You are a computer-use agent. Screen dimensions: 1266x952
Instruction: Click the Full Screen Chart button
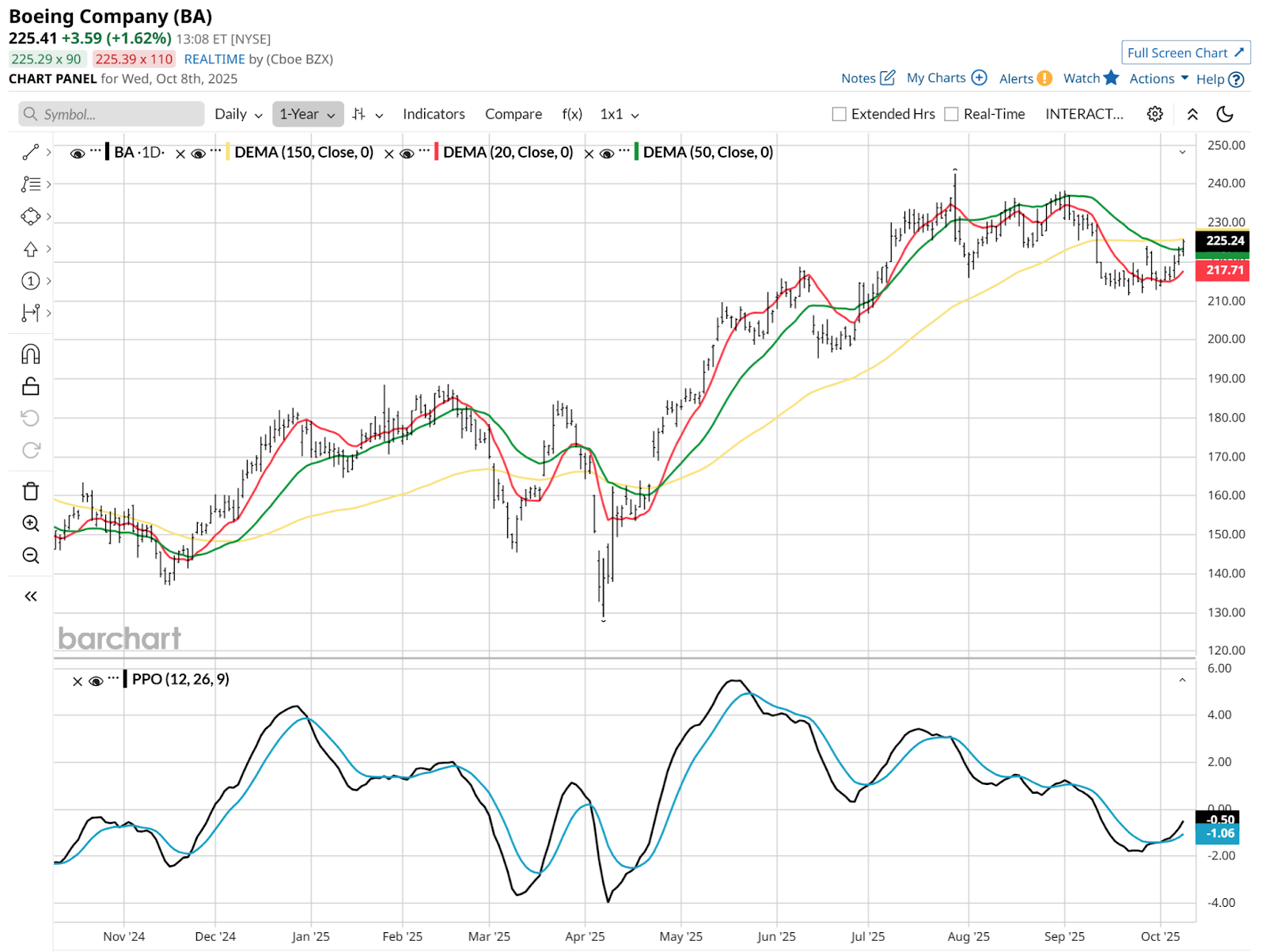click(x=1185, y=53)
